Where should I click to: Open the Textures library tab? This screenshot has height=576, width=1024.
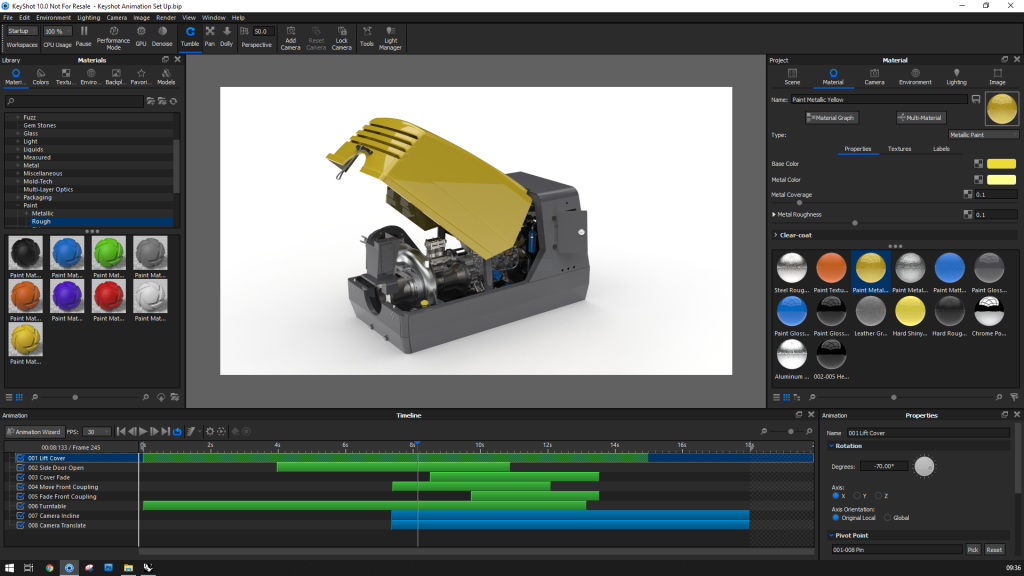tap(65, 77)
